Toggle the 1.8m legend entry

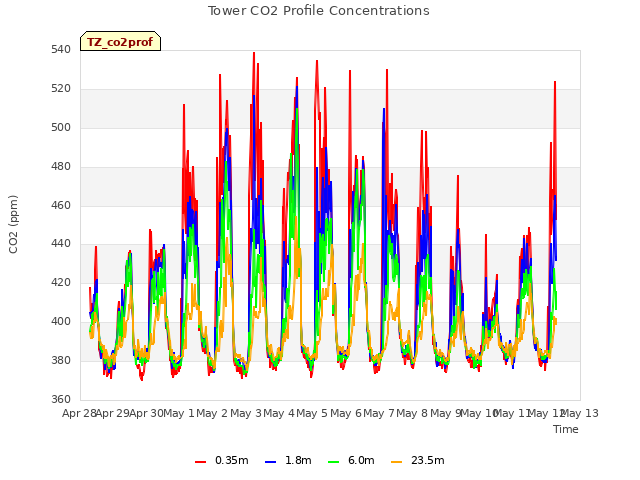pos(288,460)
